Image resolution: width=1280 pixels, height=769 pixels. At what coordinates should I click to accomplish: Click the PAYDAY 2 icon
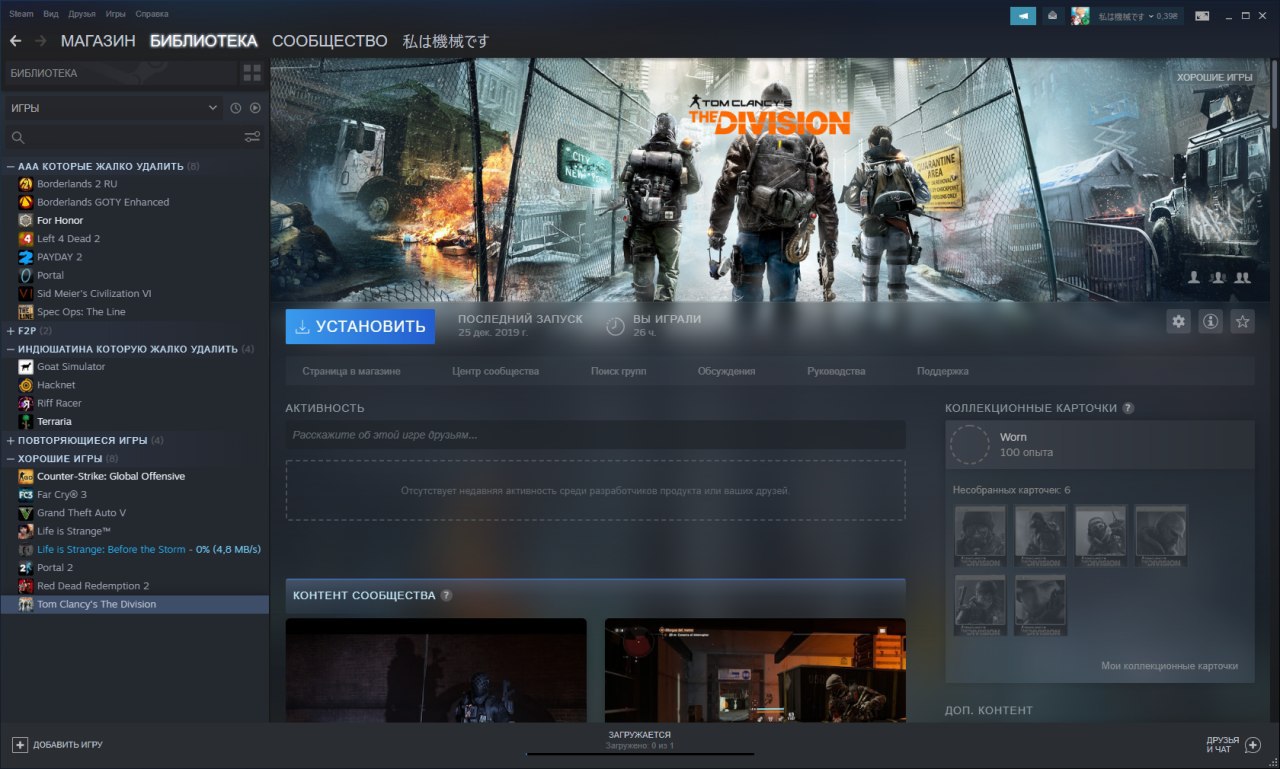click(26, 257)
